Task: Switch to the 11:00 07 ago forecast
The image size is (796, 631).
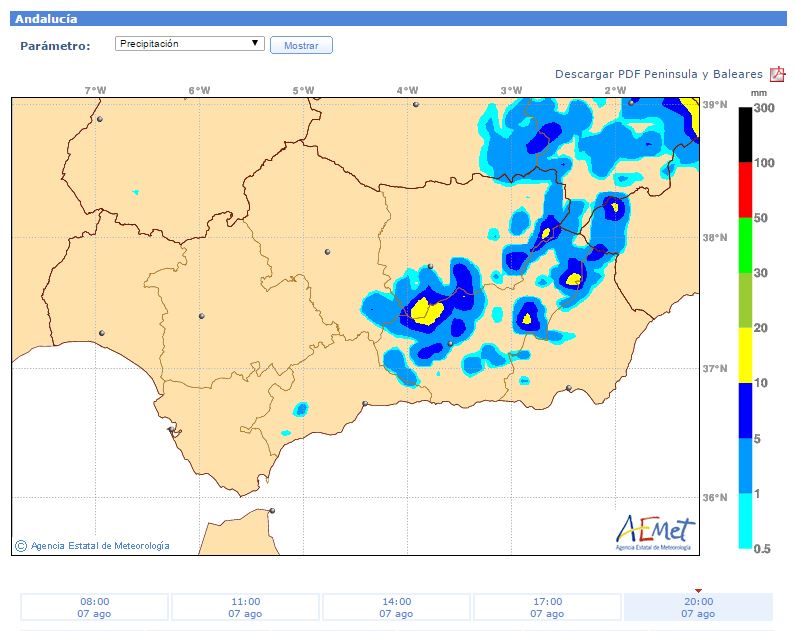Action: click(245, 607)
